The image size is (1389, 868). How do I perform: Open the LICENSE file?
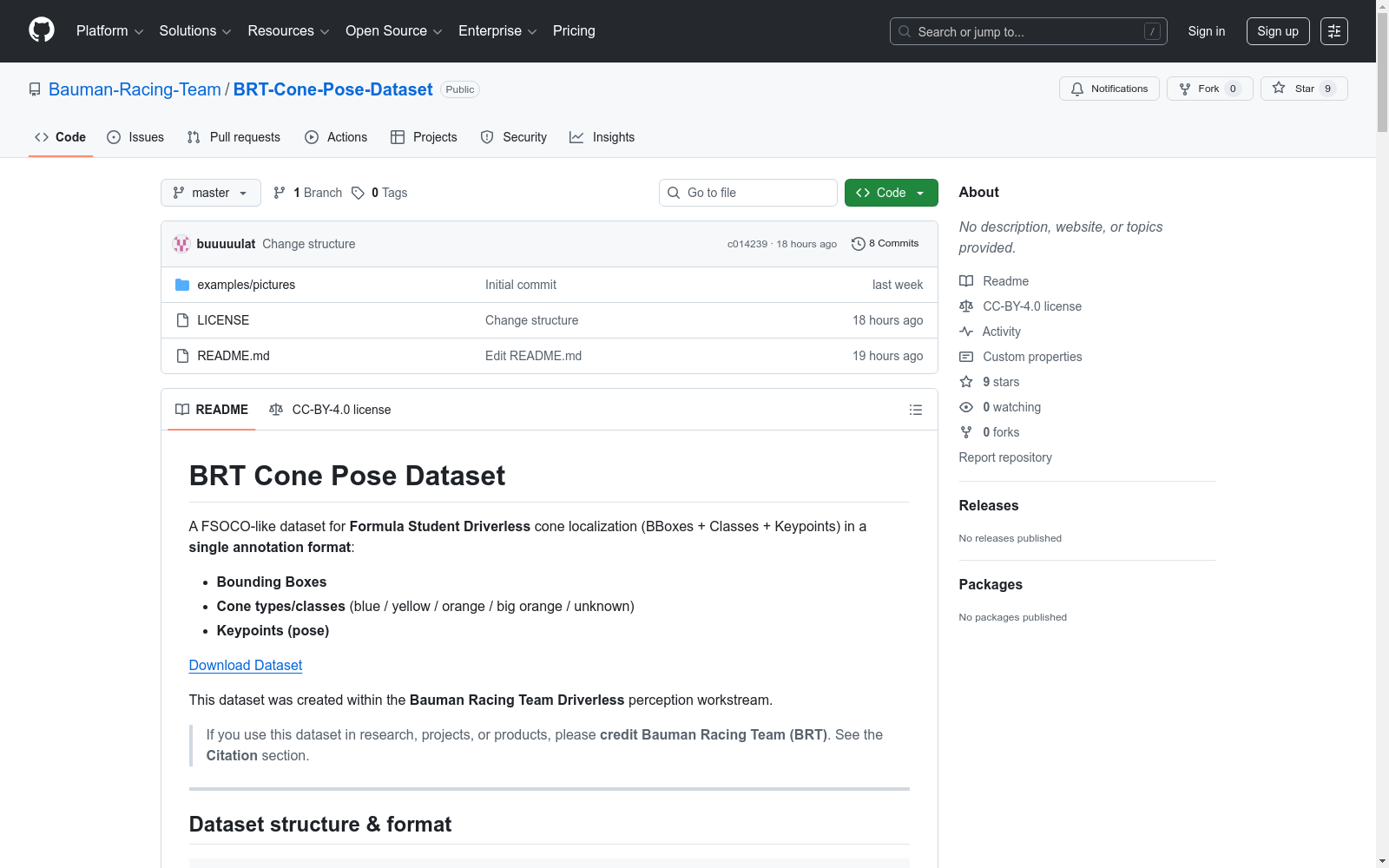click(223, 320)
